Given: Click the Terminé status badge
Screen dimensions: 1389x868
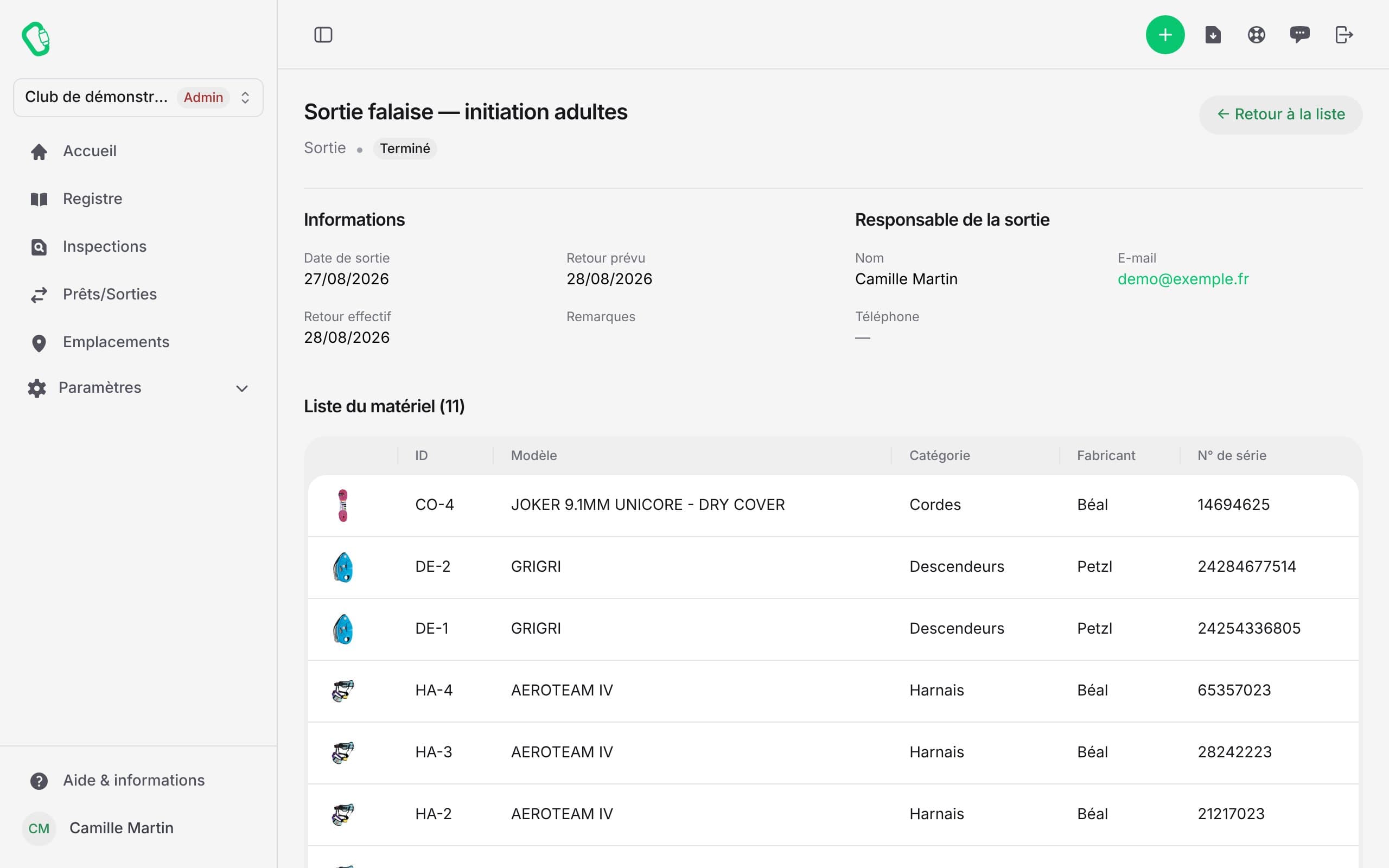Looking at the screenshot, I should click(405, 149).
